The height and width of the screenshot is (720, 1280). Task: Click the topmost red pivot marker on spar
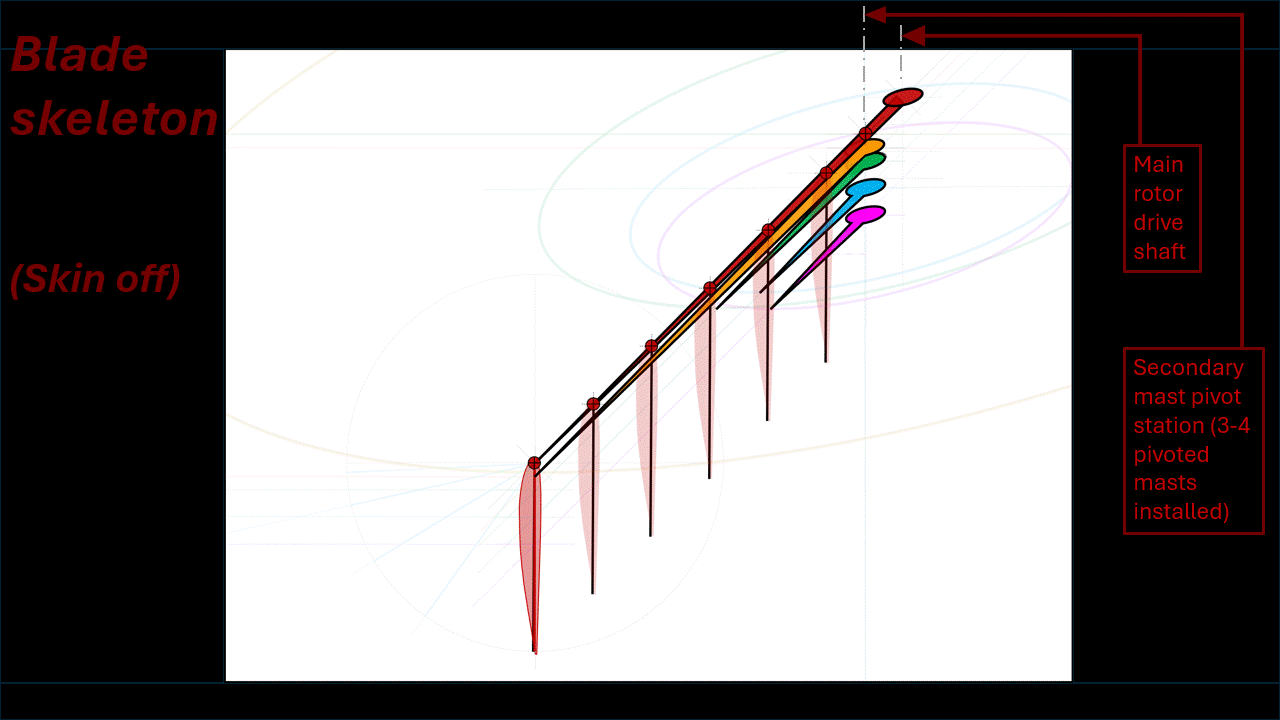[x=865, y=133]
